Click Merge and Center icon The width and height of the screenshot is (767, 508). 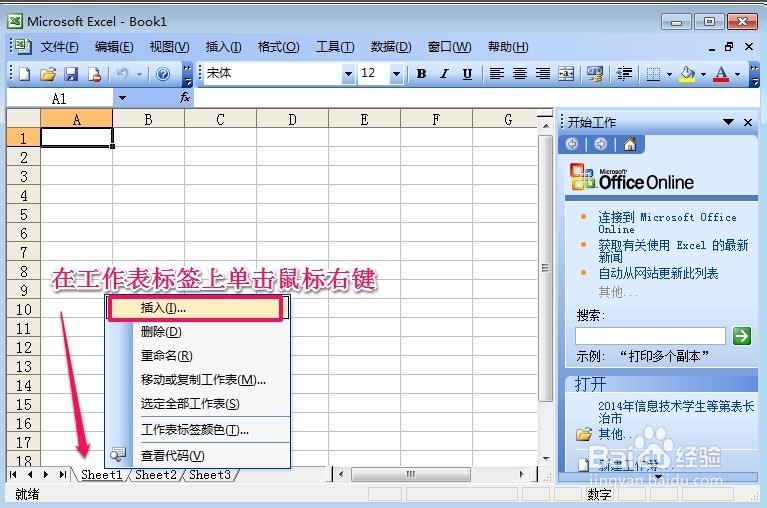[x=566, y=74]
